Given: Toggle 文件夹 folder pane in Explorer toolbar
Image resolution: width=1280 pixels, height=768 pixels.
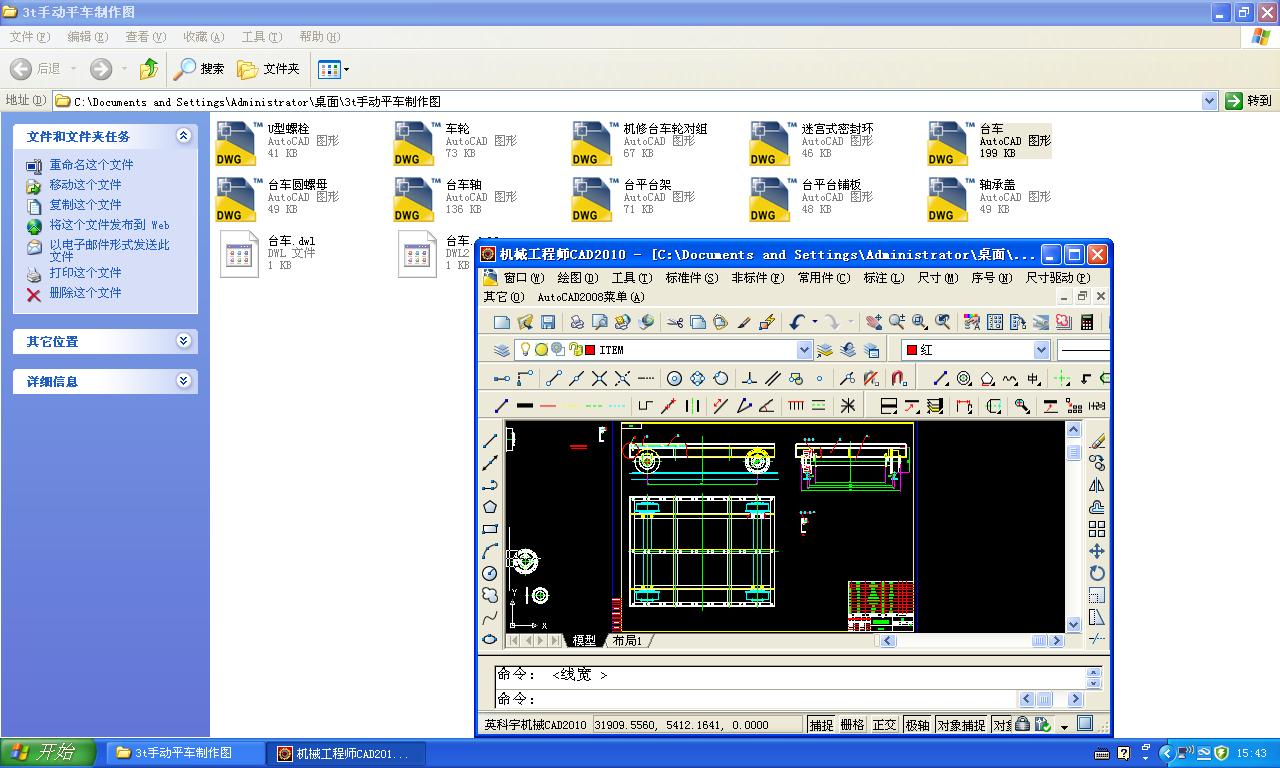Looking at the screenshot, I should [268, 69].
